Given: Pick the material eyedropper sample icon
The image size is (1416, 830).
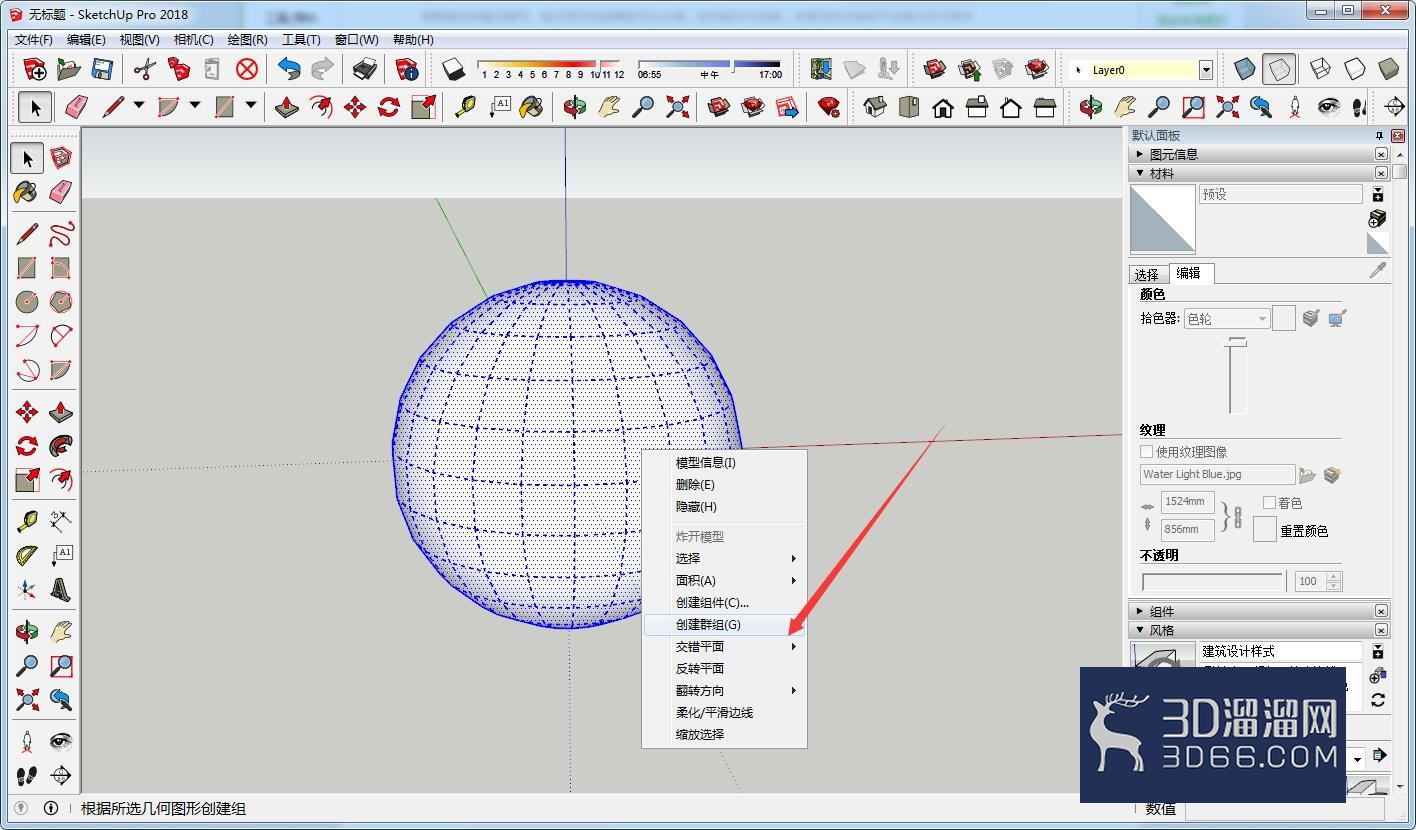Looking at the screenshot, I should pyautogui.click(x=1378, y=270).
